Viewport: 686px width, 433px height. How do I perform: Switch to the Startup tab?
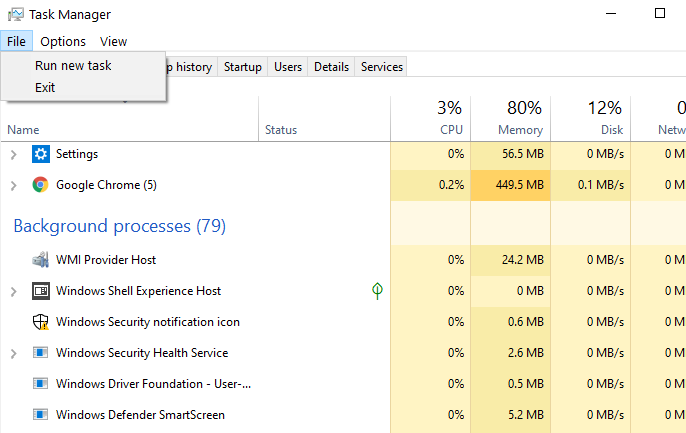point(242,67)
